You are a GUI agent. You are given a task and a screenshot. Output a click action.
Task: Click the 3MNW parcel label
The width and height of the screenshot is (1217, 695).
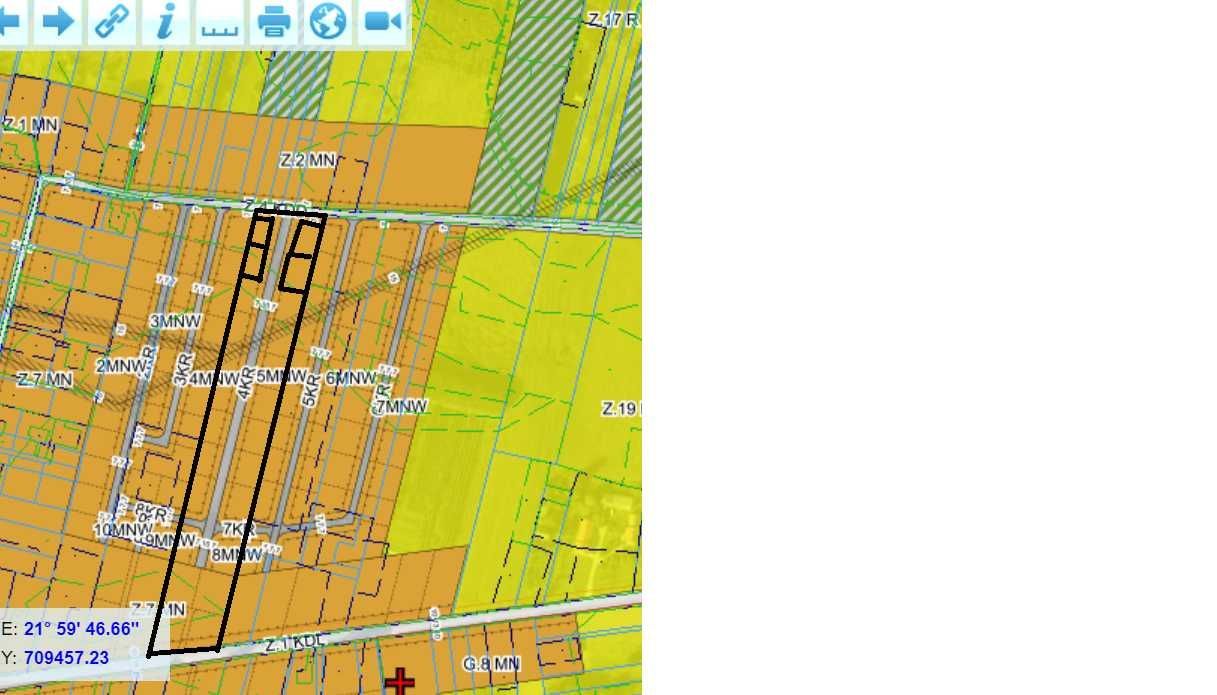click(x=175, y=321)
